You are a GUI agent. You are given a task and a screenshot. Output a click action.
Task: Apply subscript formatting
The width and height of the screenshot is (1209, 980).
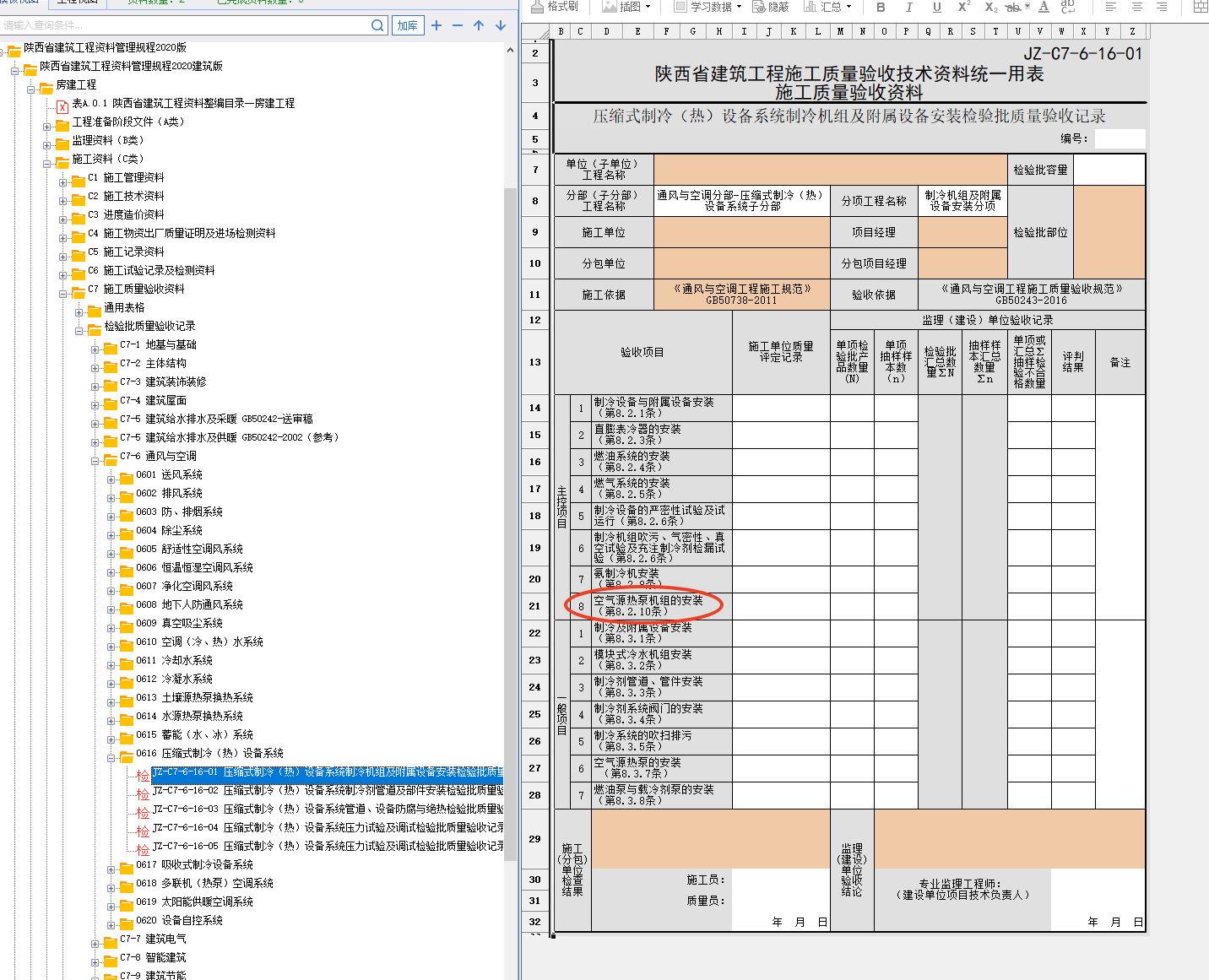[991, 7]
